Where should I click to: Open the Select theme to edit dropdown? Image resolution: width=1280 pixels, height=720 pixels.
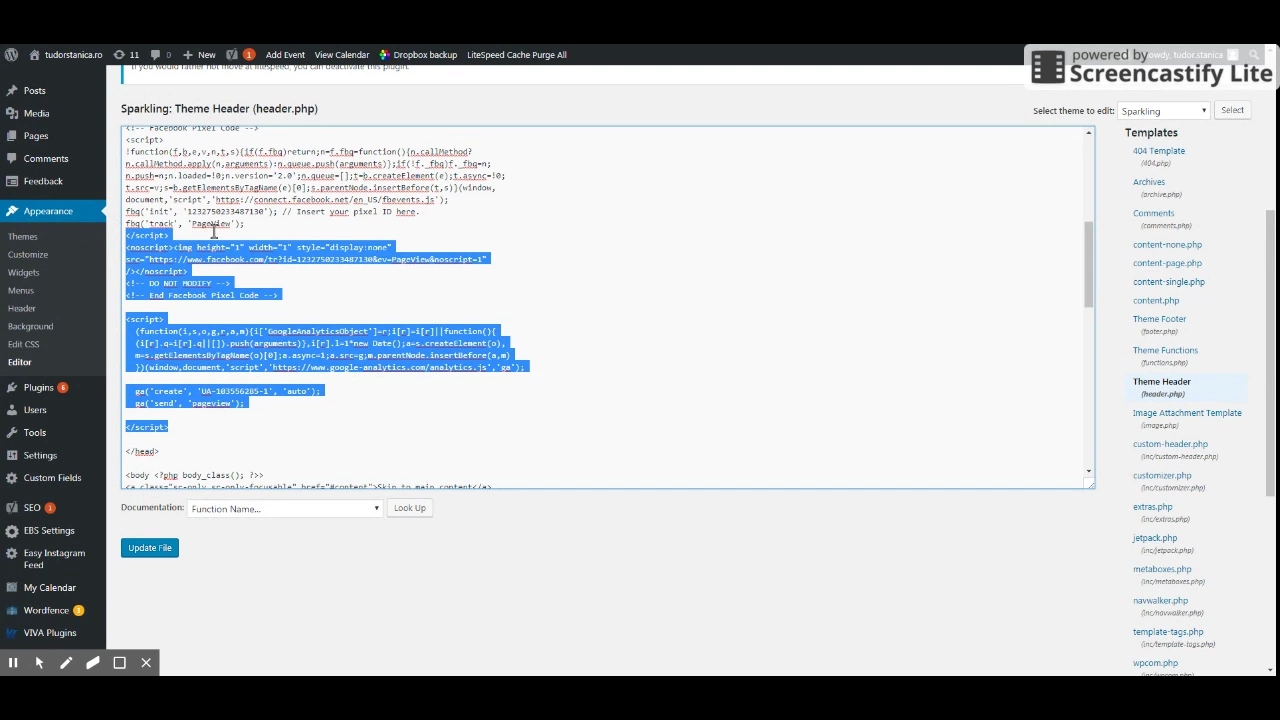(x=1164, y=111)
